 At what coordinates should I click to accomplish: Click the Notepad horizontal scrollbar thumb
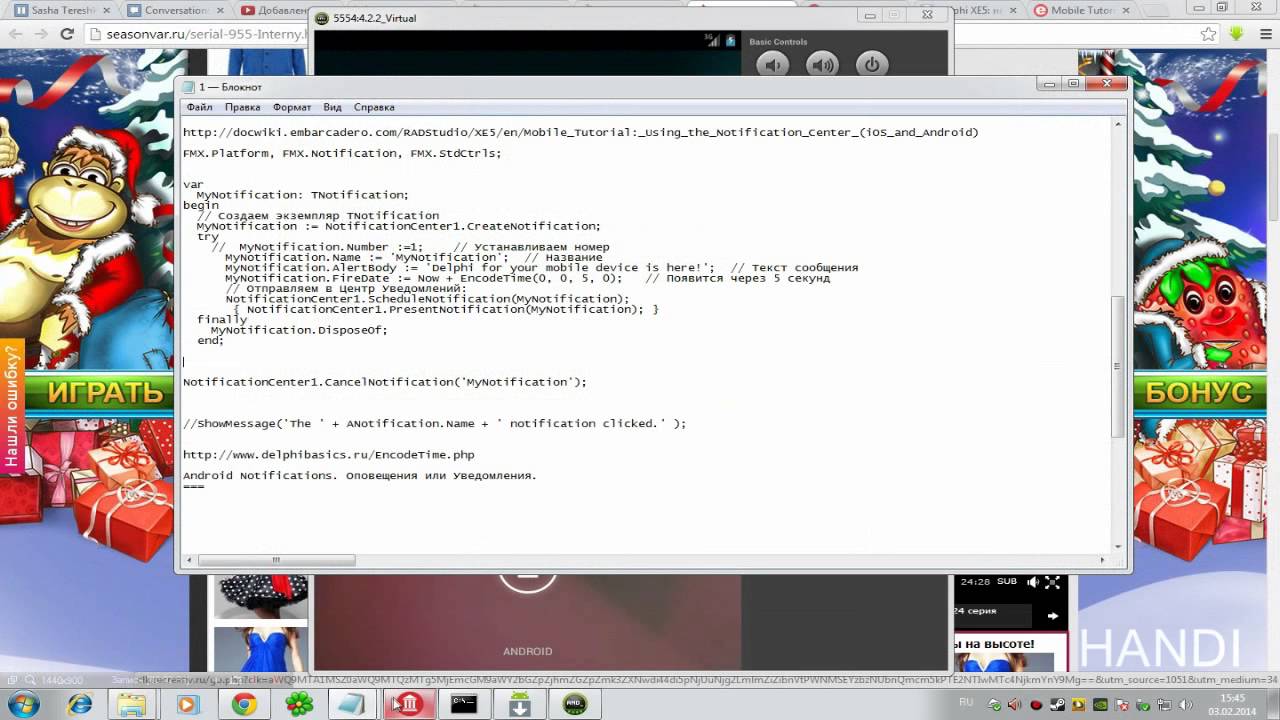coord(276,560)
